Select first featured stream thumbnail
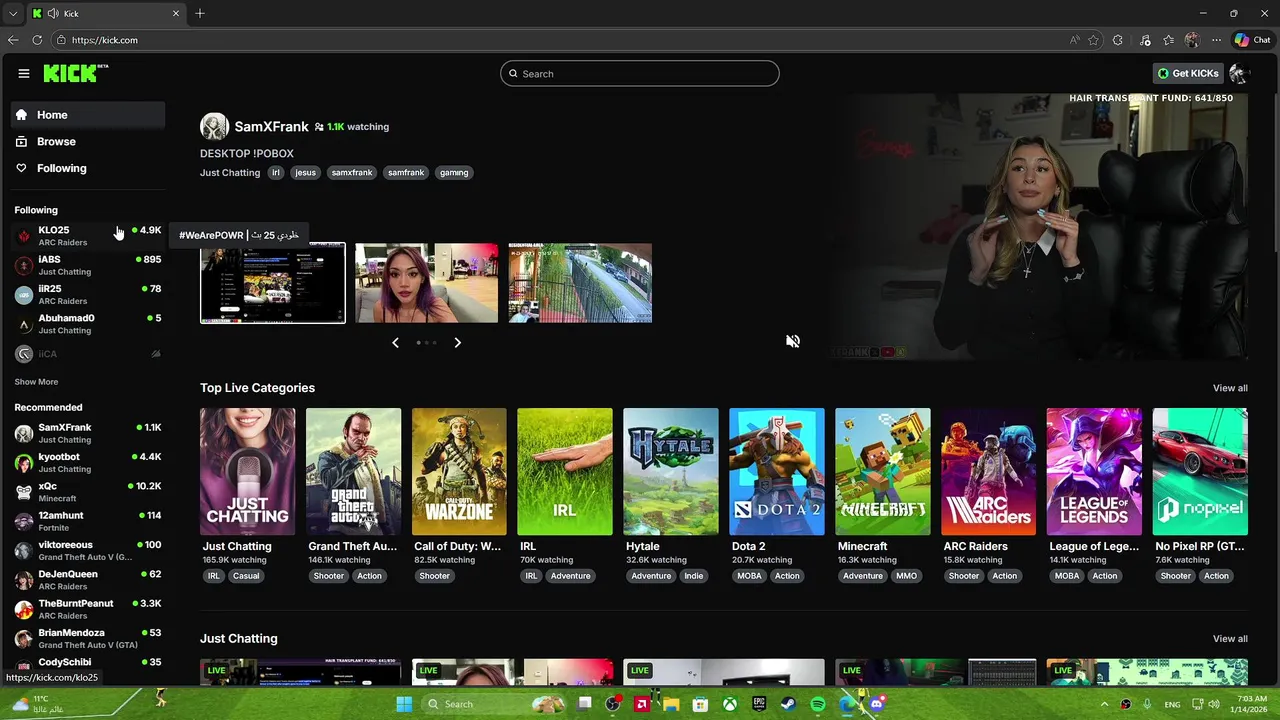This screenshot has width=1280, height=720. tap(273, 283)
